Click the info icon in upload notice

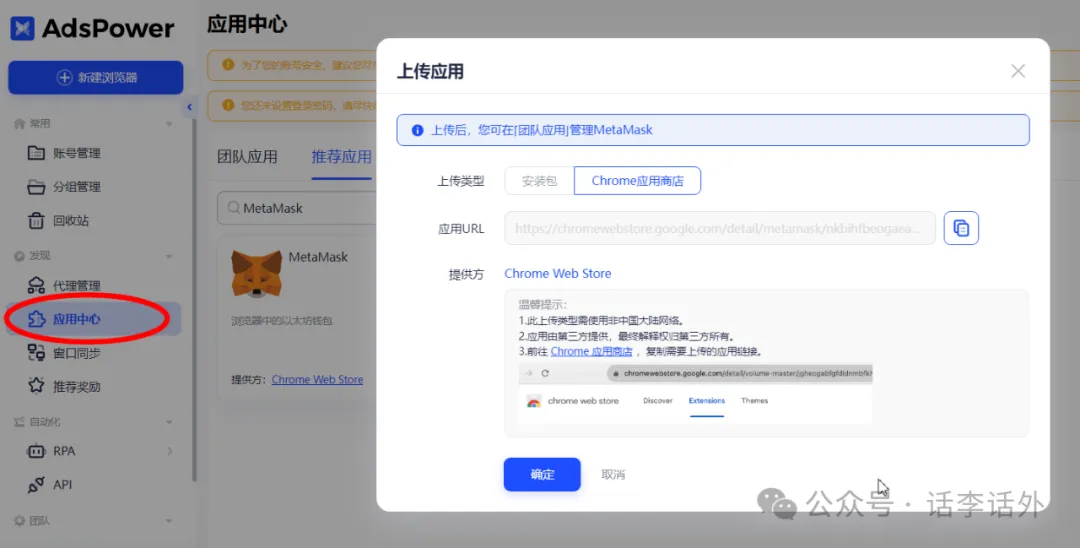417,130
